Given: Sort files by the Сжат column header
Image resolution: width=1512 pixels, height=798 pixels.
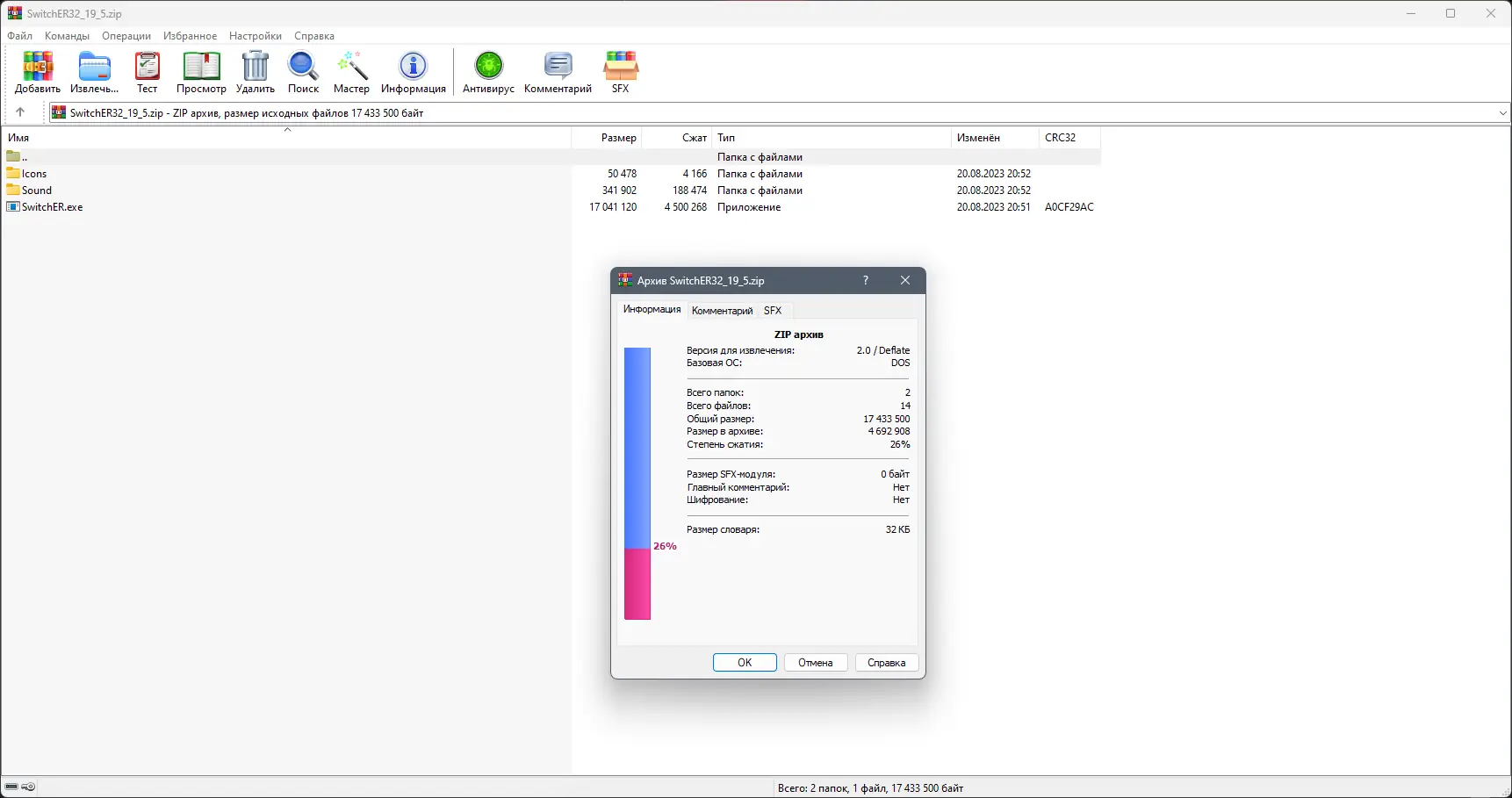Looking at the screenshot, I should [x=677, y=138].
